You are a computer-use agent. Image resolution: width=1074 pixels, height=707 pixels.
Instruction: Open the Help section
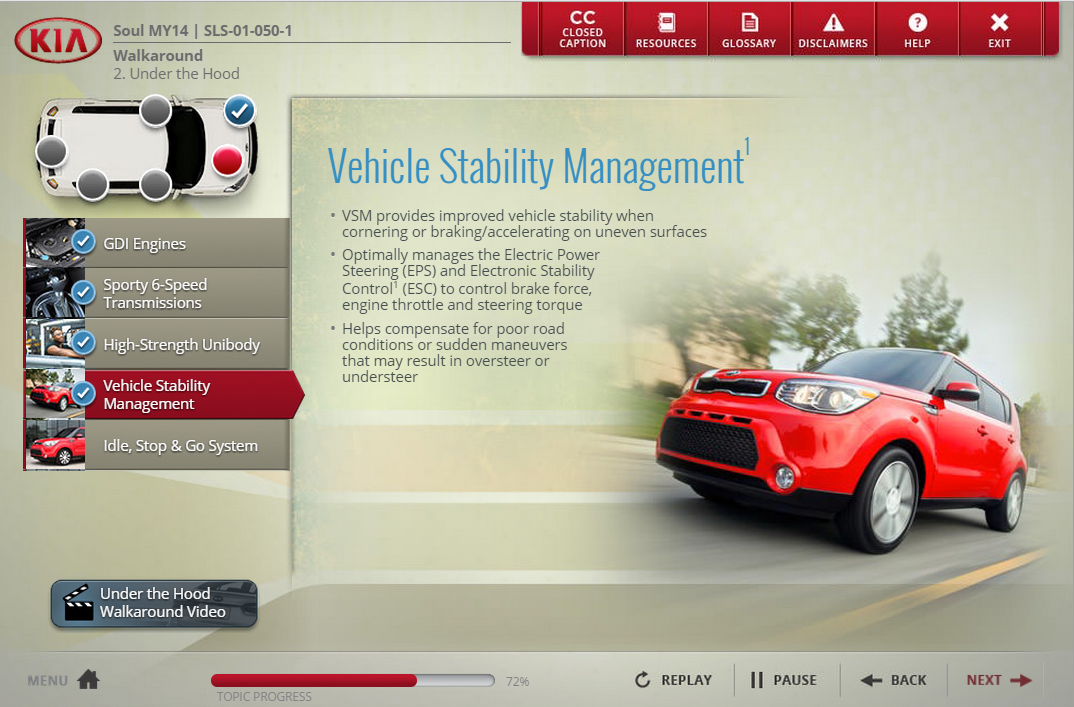click(x=917, y=29)
